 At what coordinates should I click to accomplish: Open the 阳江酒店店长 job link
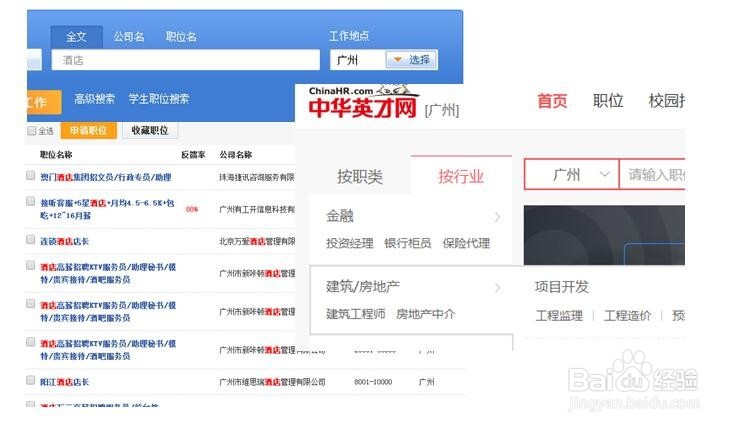click(64, 382)
